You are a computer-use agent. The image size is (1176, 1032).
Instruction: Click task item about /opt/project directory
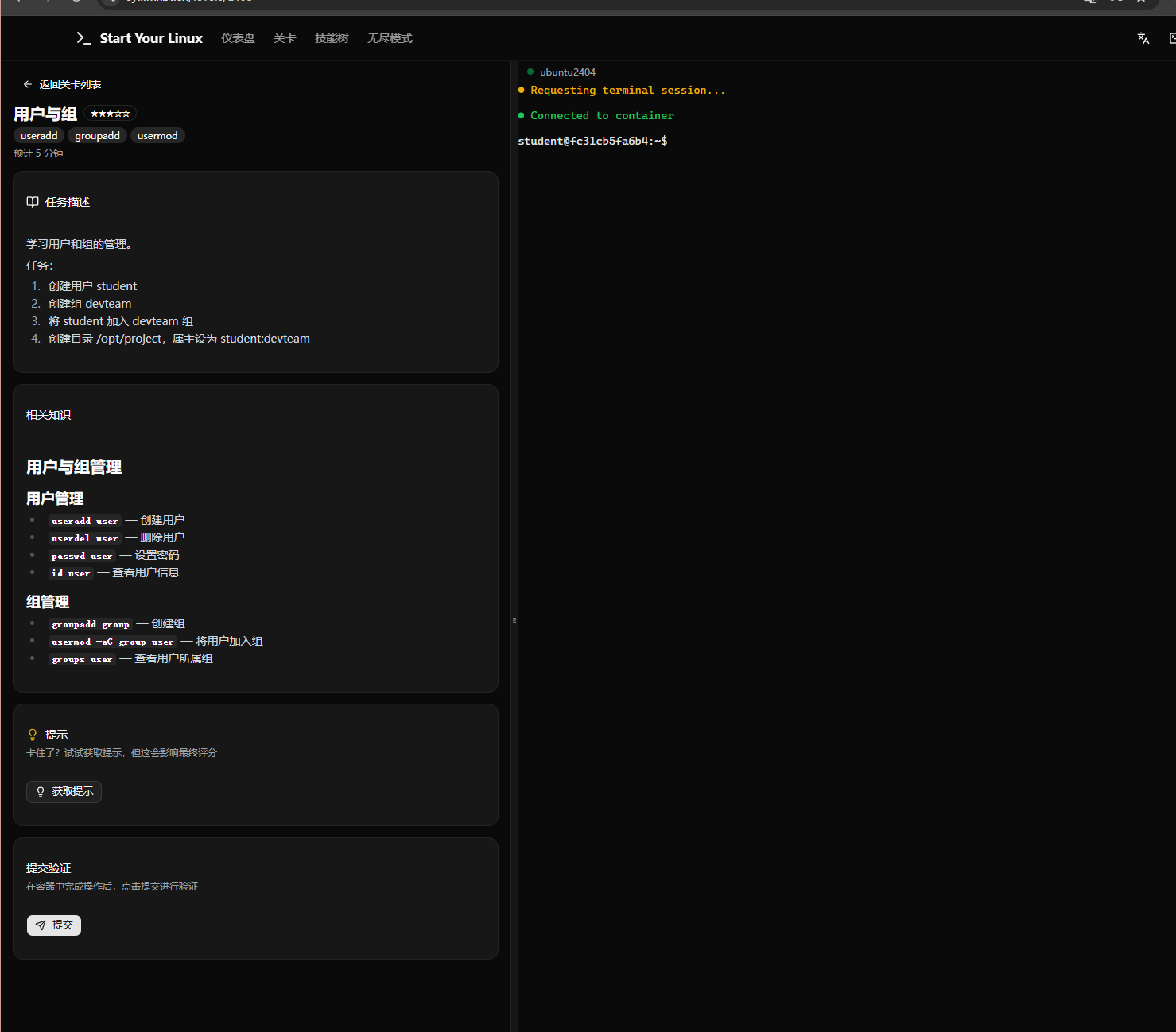[179, 339]
